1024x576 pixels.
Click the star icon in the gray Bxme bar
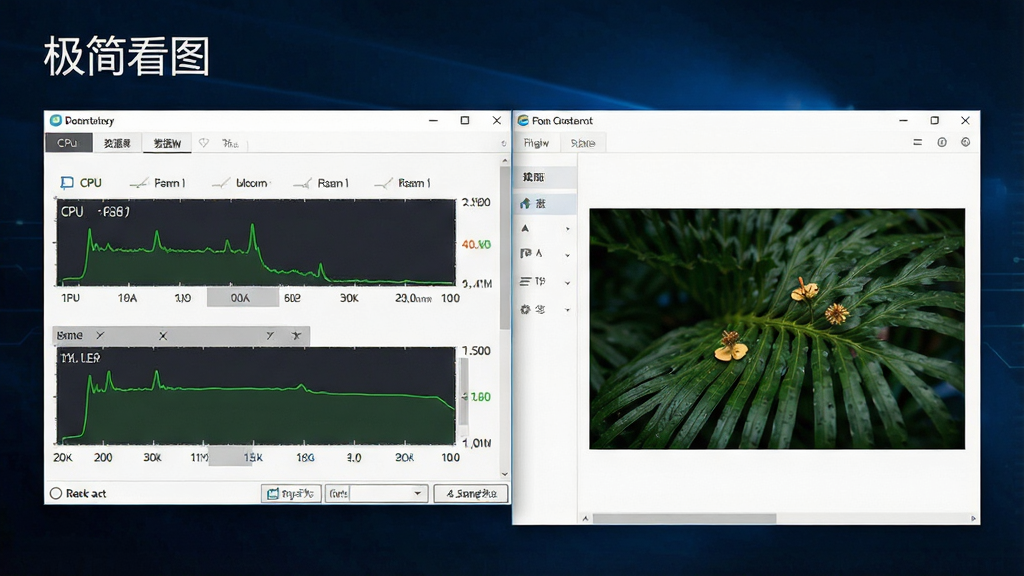[x=296, y=336]
